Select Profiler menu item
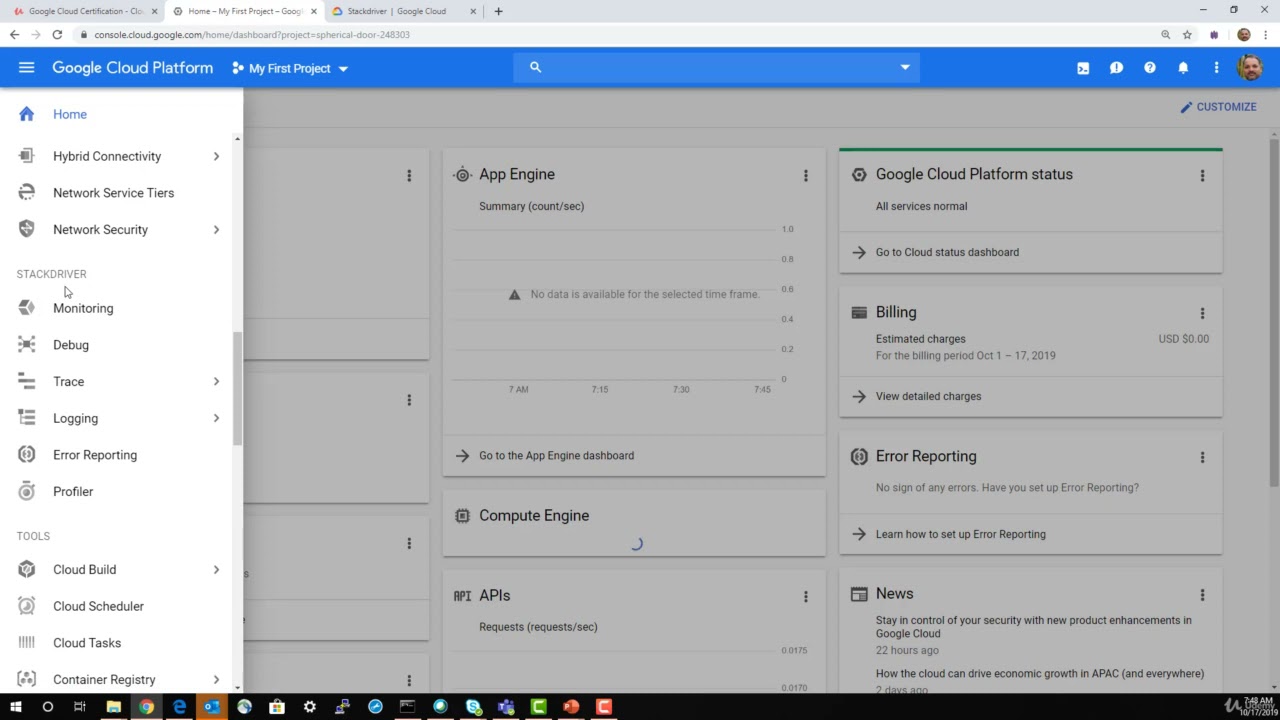The width and height of the screenshot is (1280, 720). [x=73, y=491]
